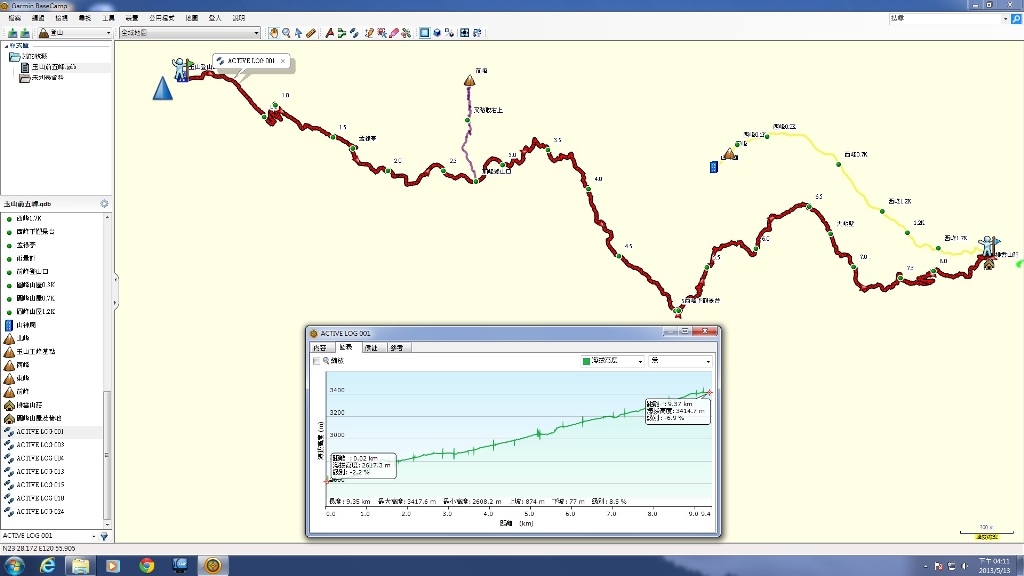Click the Receive from Device toolbar icon
Image resolution: width=1024 pixels, height=576 pixels.
coord(25,33)
